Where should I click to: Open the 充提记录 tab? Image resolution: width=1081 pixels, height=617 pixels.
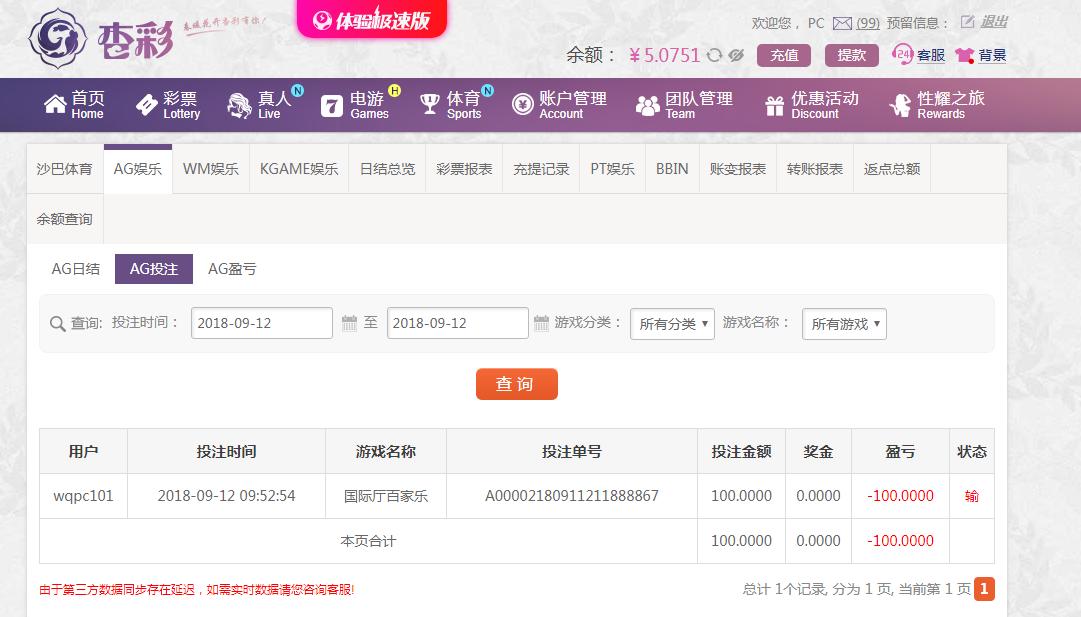[x=541, y=169]
